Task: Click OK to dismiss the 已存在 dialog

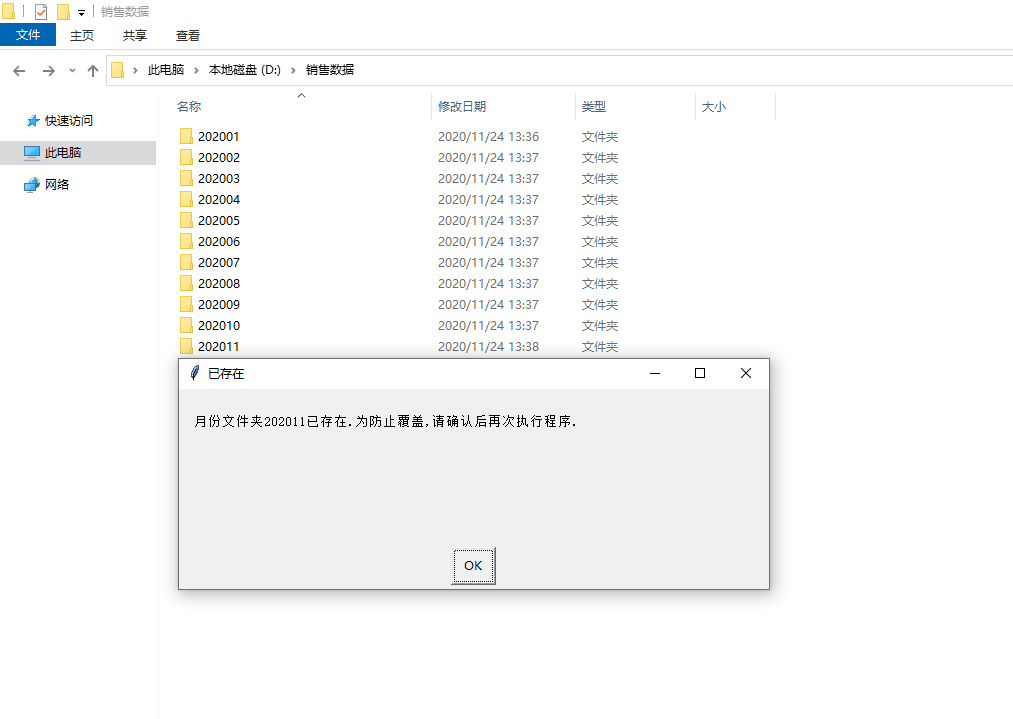Action: tap(473, 565)
